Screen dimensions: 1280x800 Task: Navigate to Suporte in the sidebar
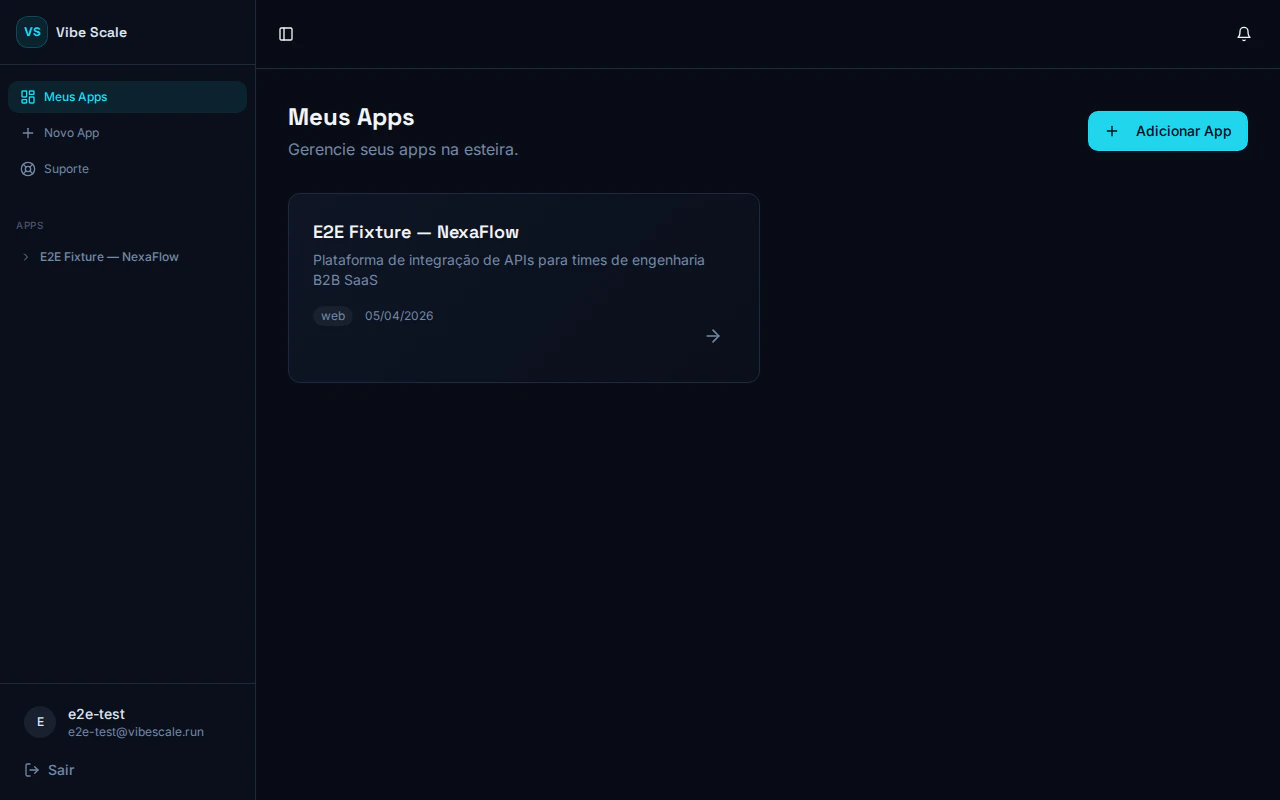(67, 168)
